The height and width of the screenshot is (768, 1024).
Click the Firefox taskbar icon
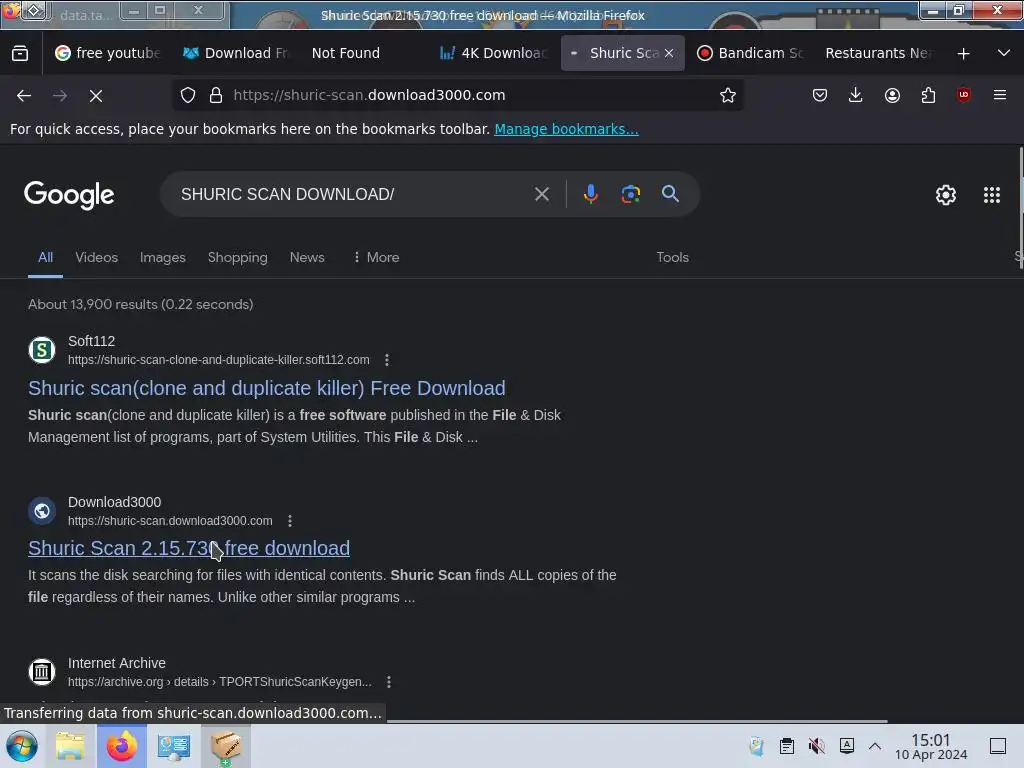(121, 746)
